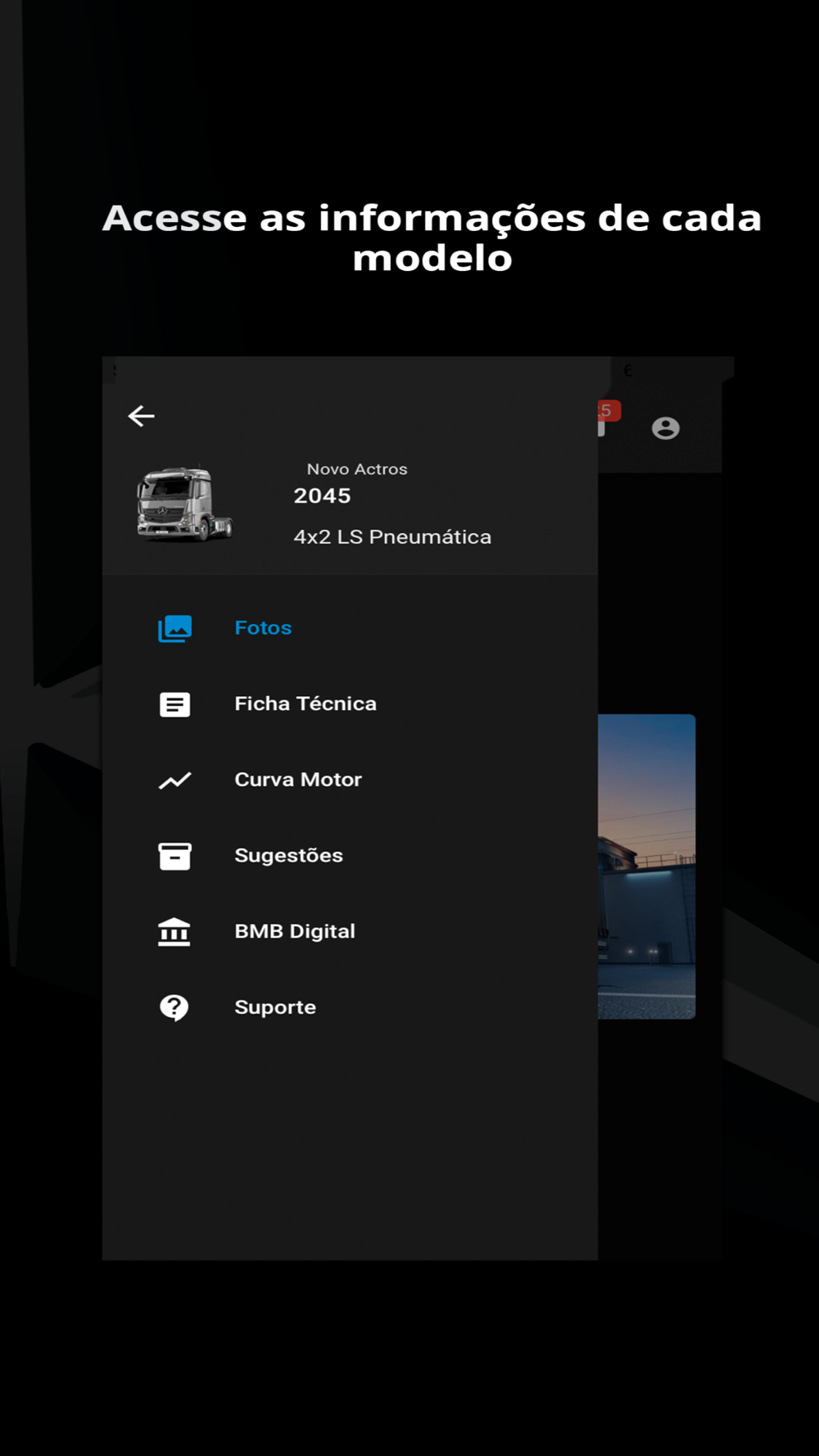Viewport: 819px width, 1456px height.
Task: Select the Fotos menu item
Action: (x=350, y=628)
